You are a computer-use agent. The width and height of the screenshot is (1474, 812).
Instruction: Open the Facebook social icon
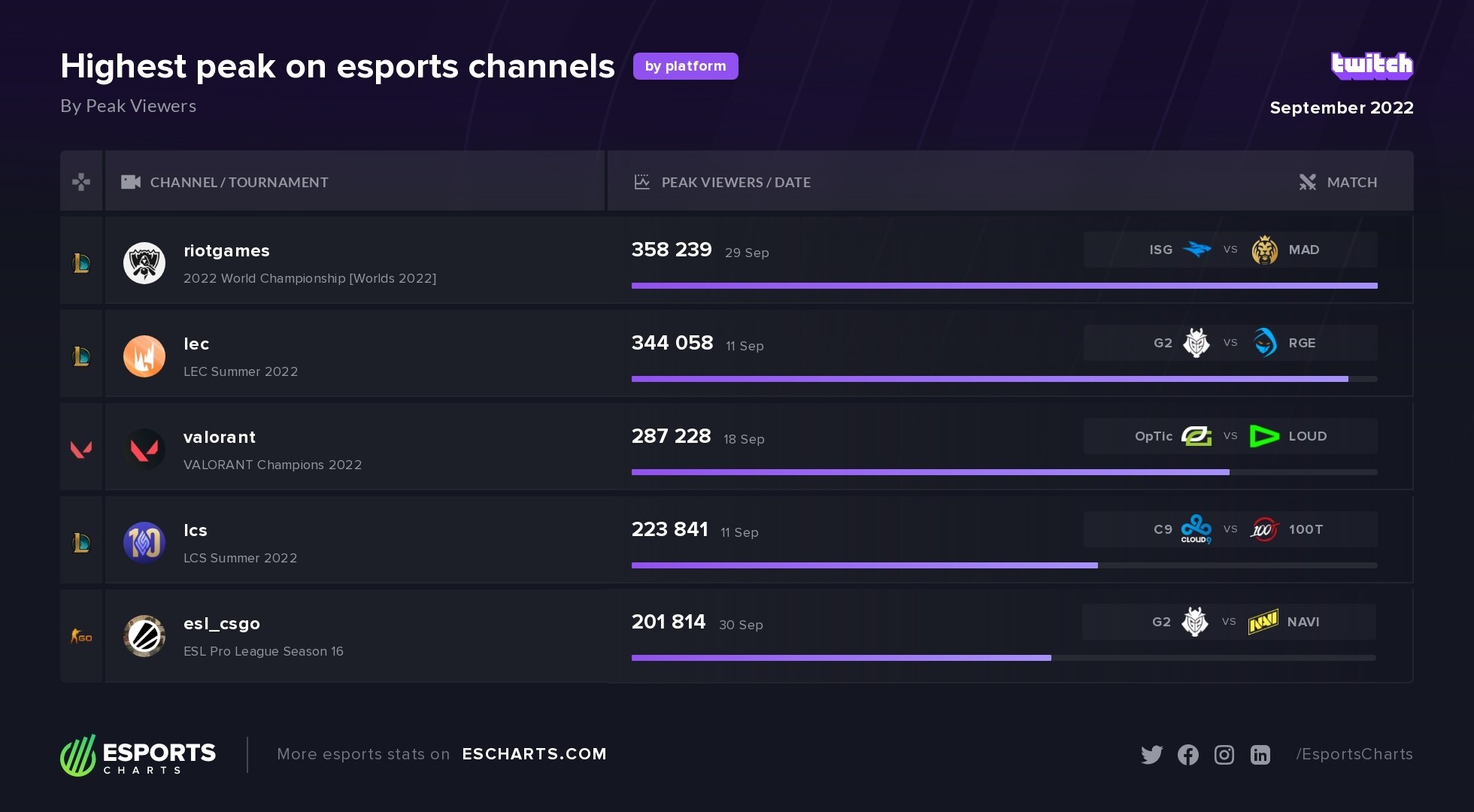1187,755
